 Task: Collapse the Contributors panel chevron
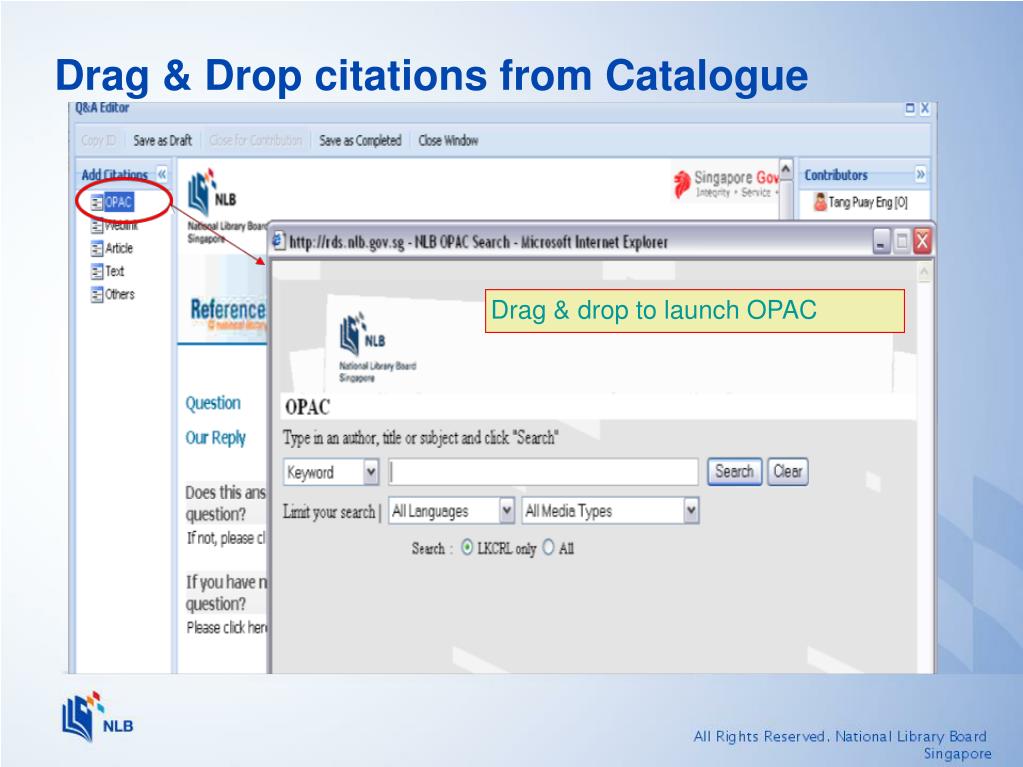[920, 174]
